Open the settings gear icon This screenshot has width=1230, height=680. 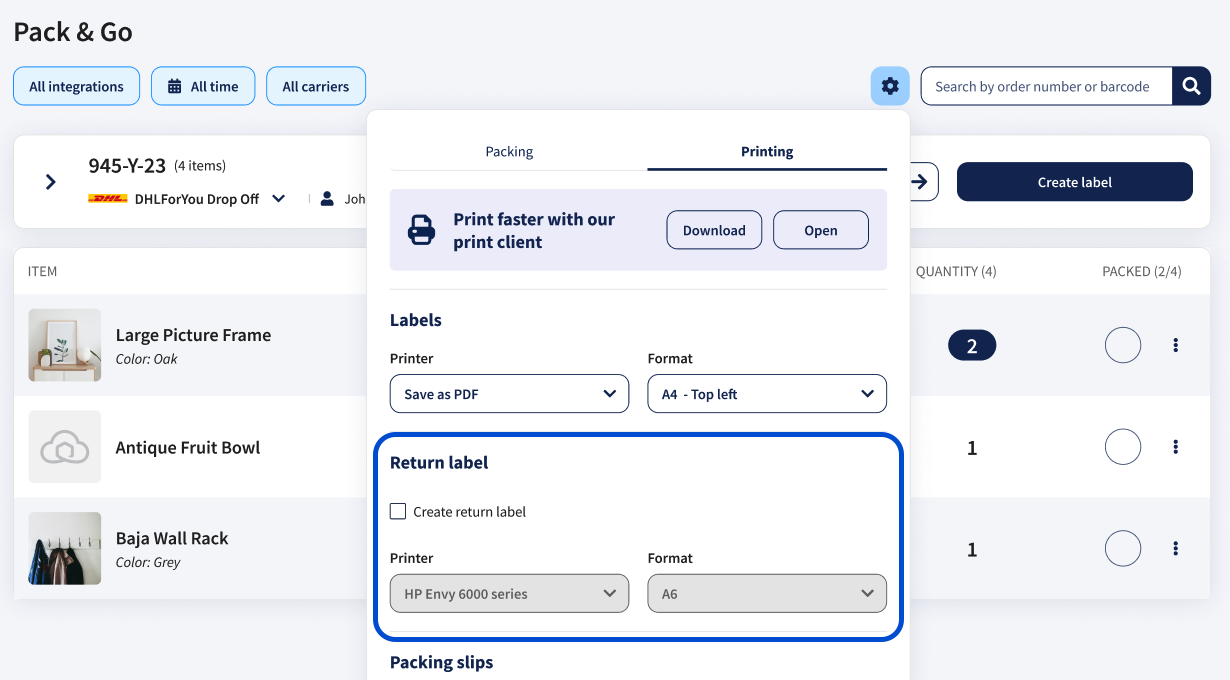click(x=890, y=86)
